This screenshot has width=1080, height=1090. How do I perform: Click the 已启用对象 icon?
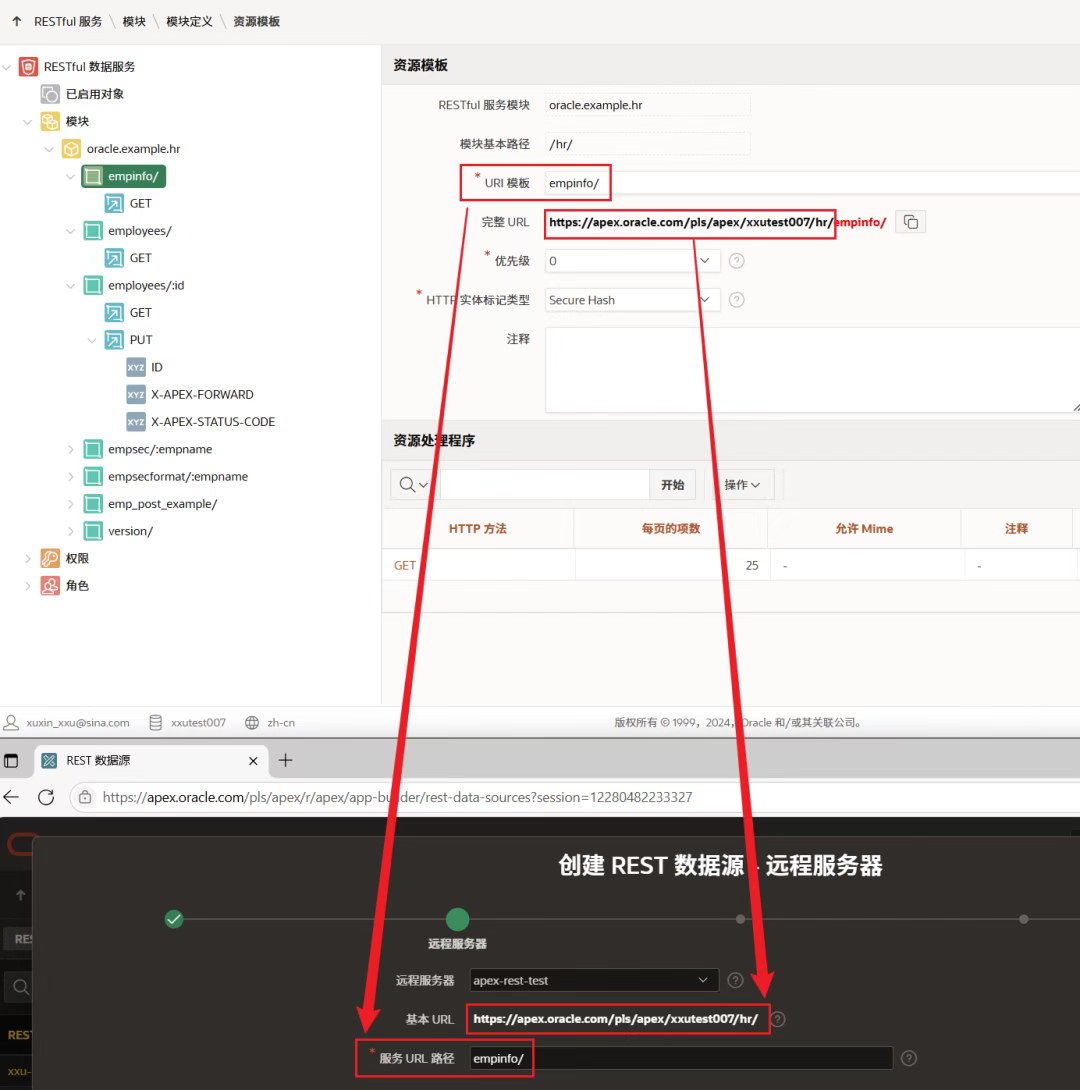point(50,94)
